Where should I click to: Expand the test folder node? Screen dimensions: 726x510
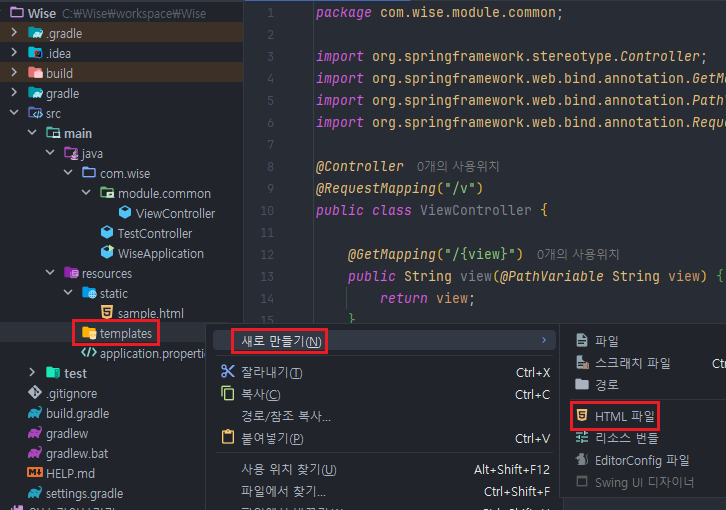pyautogui.click(x=32, y=372)
